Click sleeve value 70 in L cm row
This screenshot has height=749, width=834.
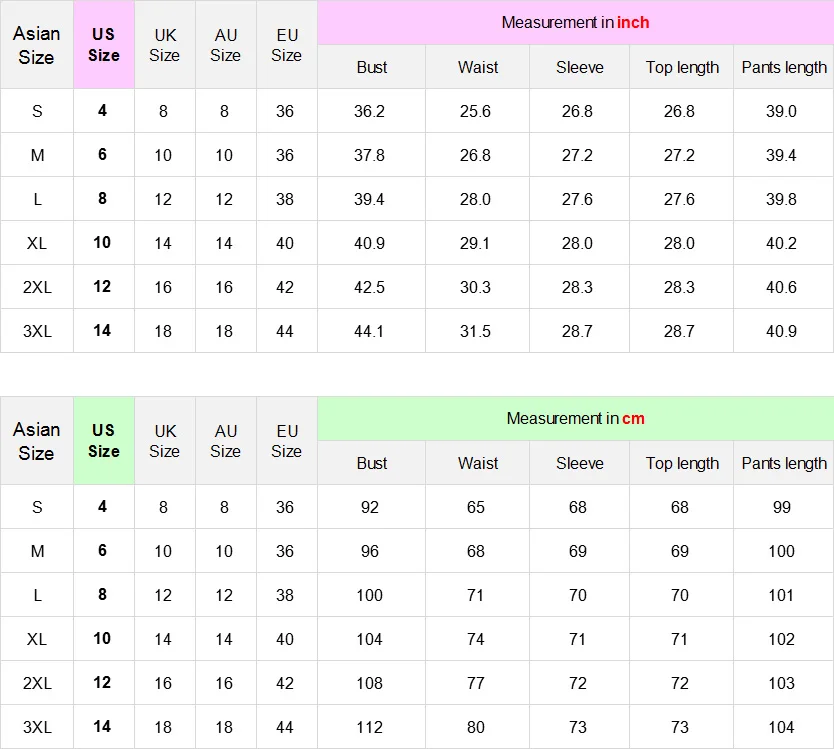pos(578,595)
